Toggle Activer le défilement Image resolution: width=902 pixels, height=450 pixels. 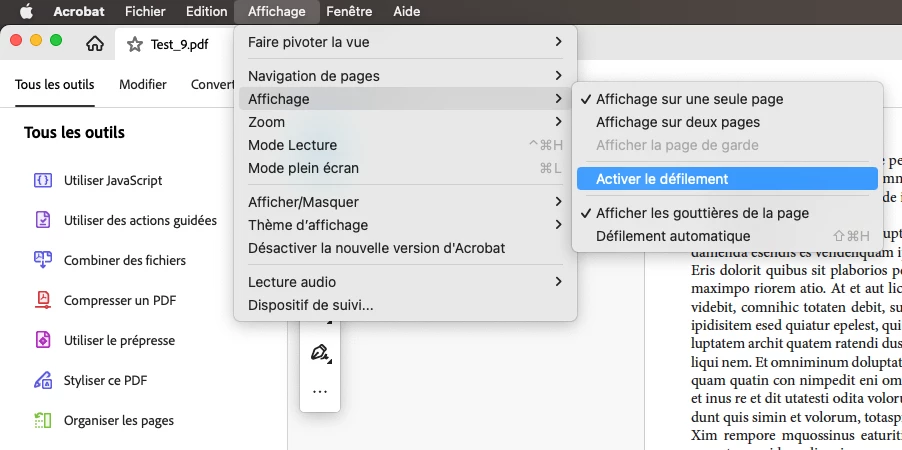(x=727, y=179)
